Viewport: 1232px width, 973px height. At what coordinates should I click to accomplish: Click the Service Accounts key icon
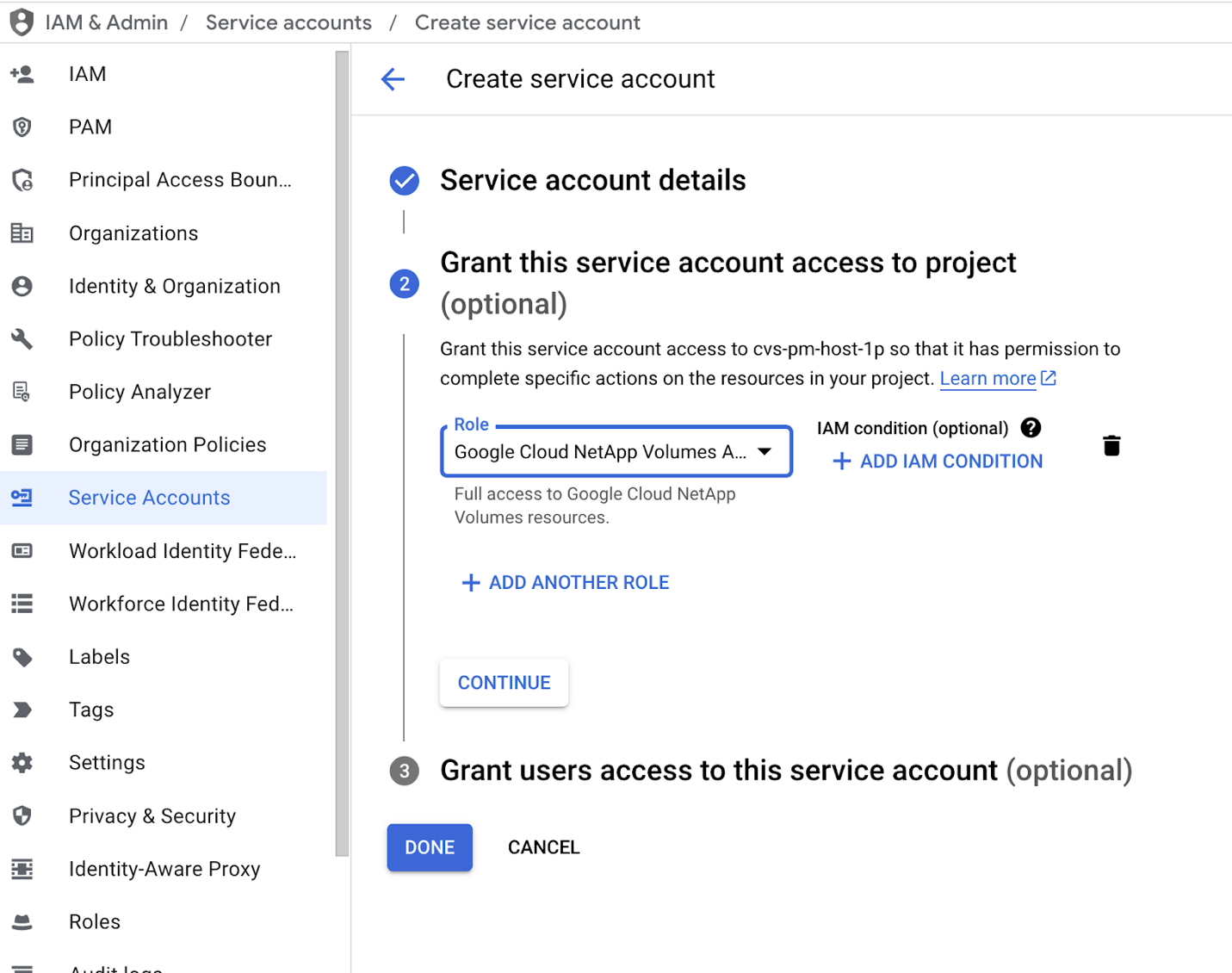(23, 498)
